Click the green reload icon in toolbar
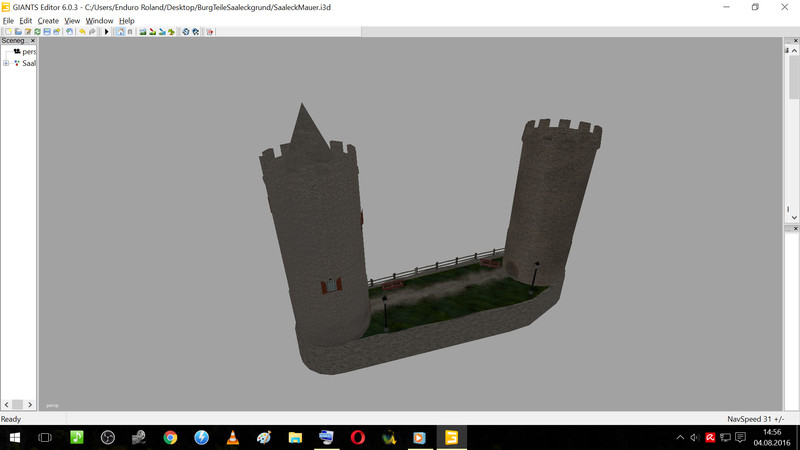 37,32
